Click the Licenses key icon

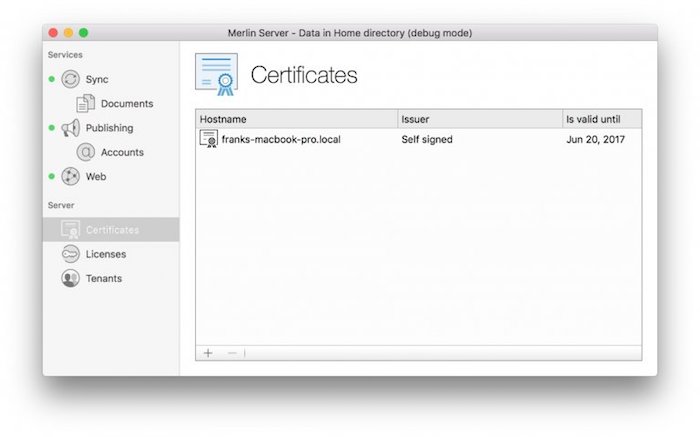coord(71,254)
